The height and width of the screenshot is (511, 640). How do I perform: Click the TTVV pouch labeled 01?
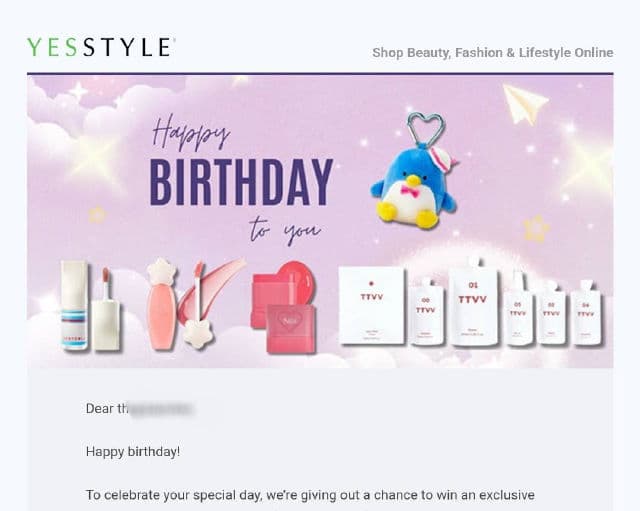(x=473, y=301)
